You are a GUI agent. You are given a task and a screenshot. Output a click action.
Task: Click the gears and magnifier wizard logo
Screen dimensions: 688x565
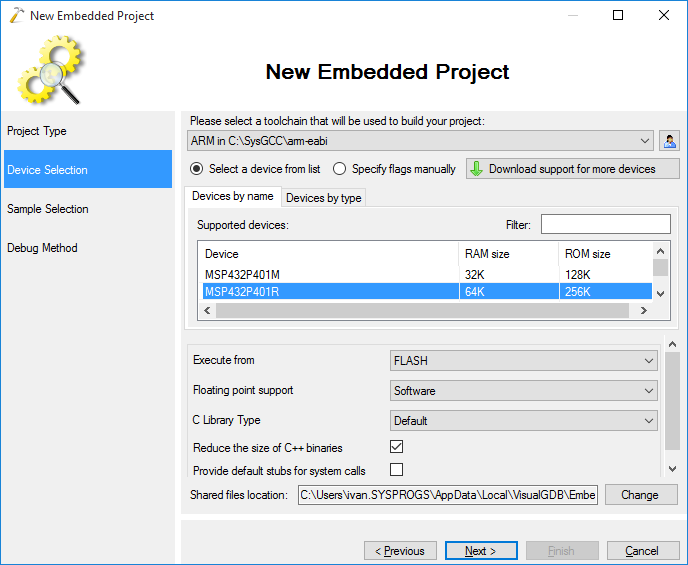point(50,70)
